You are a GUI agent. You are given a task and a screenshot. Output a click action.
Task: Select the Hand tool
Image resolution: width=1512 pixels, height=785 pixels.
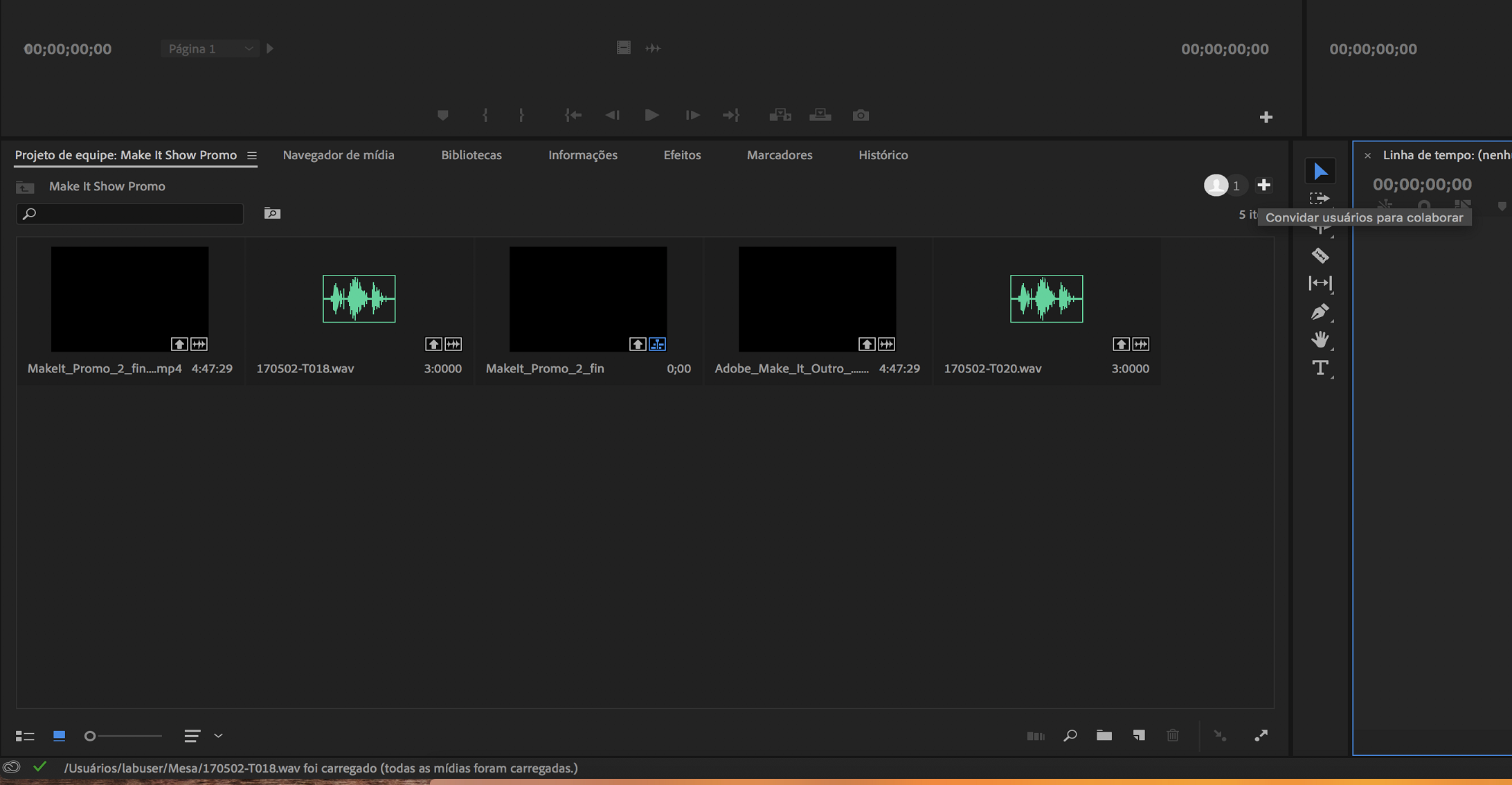pyautogui.click(x=1320, y=340)
